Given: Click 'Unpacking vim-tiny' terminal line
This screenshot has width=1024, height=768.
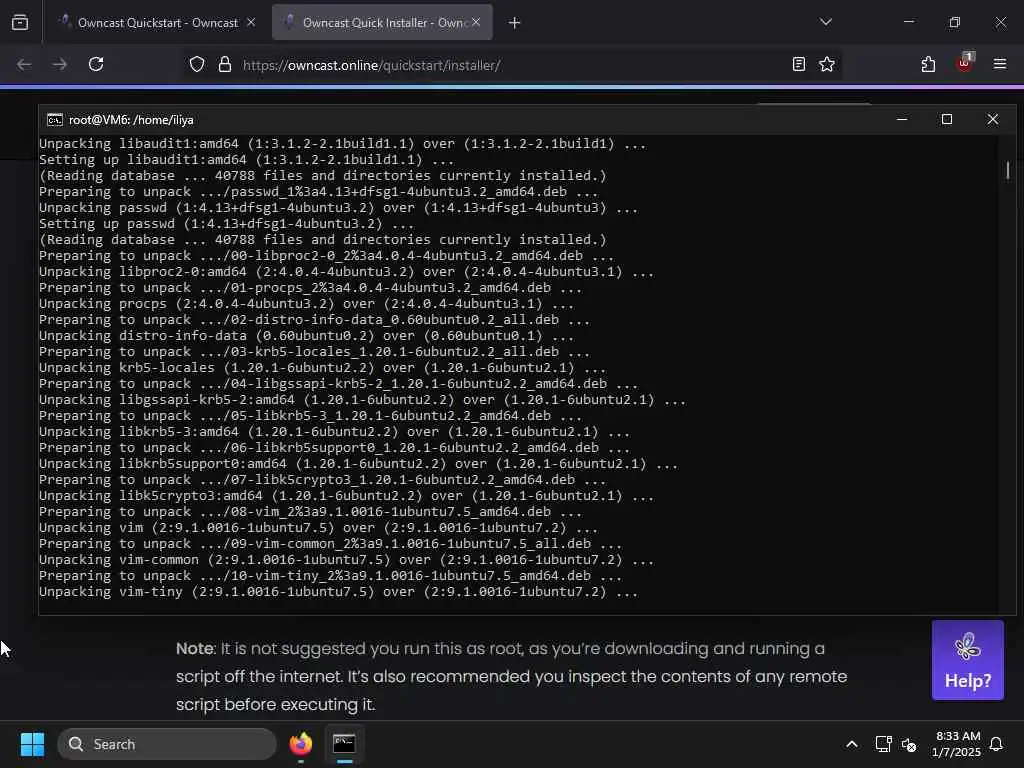Looking at the screenshot, I should (338, 592).
